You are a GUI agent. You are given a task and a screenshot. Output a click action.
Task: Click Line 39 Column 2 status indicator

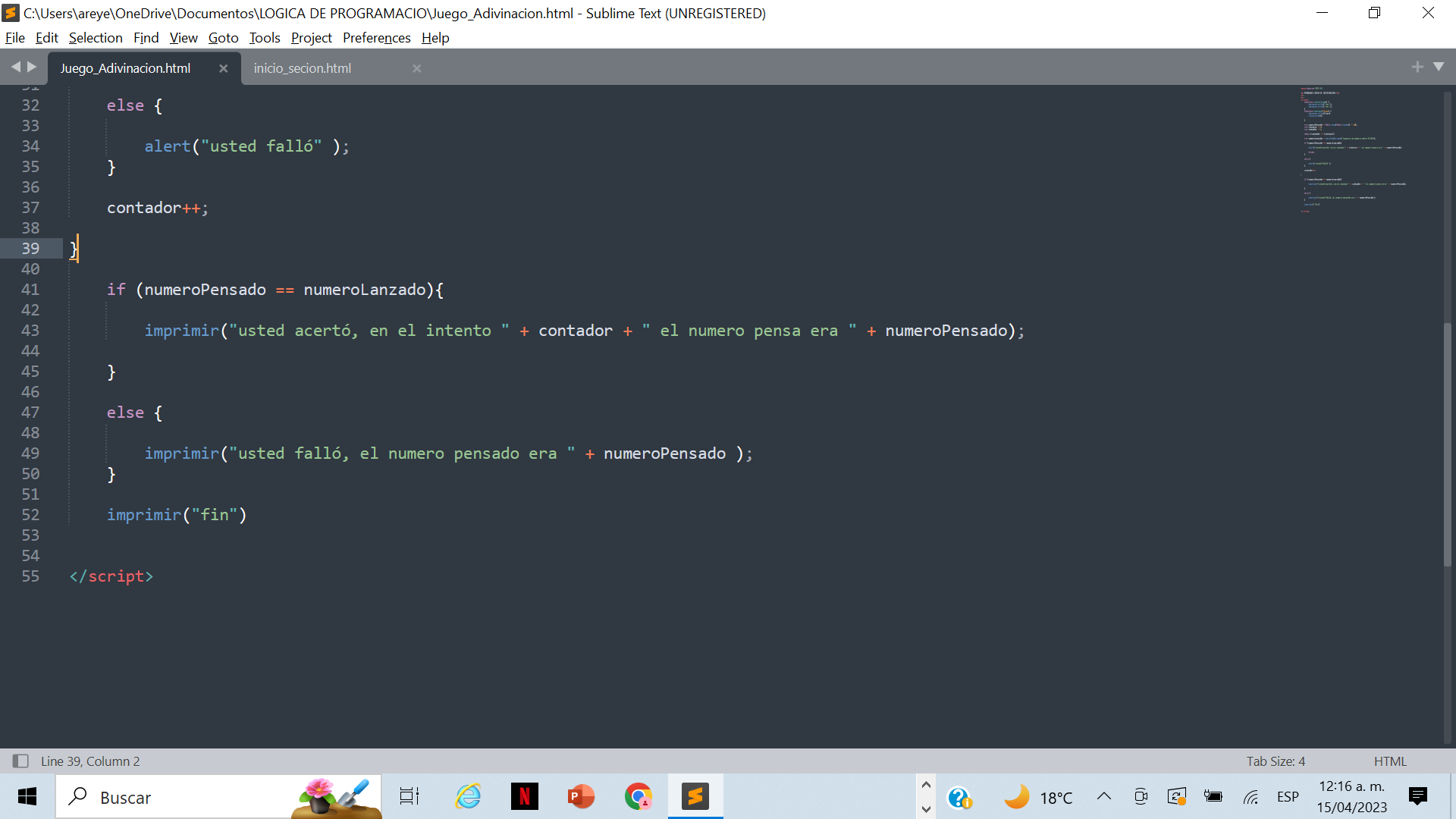coord(88,761)
